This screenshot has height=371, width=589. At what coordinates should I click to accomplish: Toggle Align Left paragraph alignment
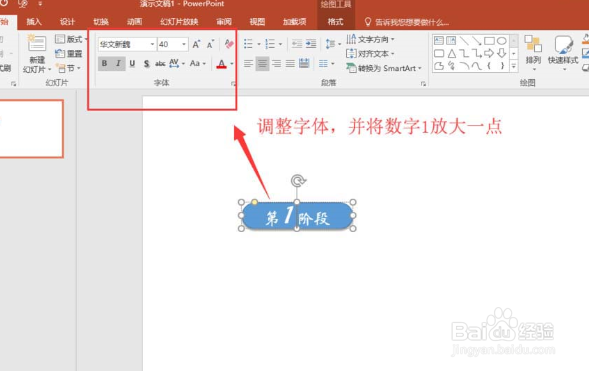click(248, 63)
